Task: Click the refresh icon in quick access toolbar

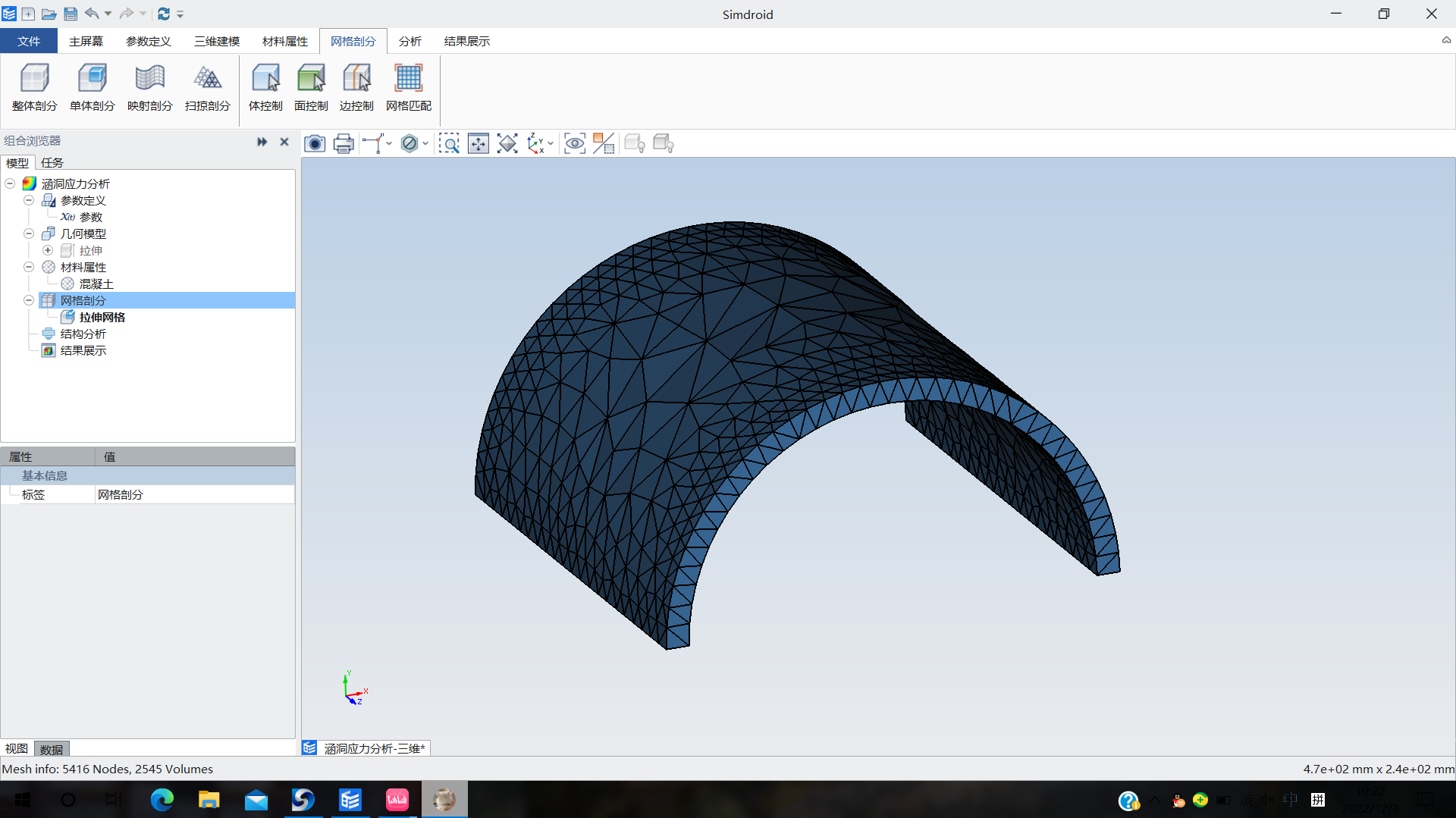Action: click(164, 14)
